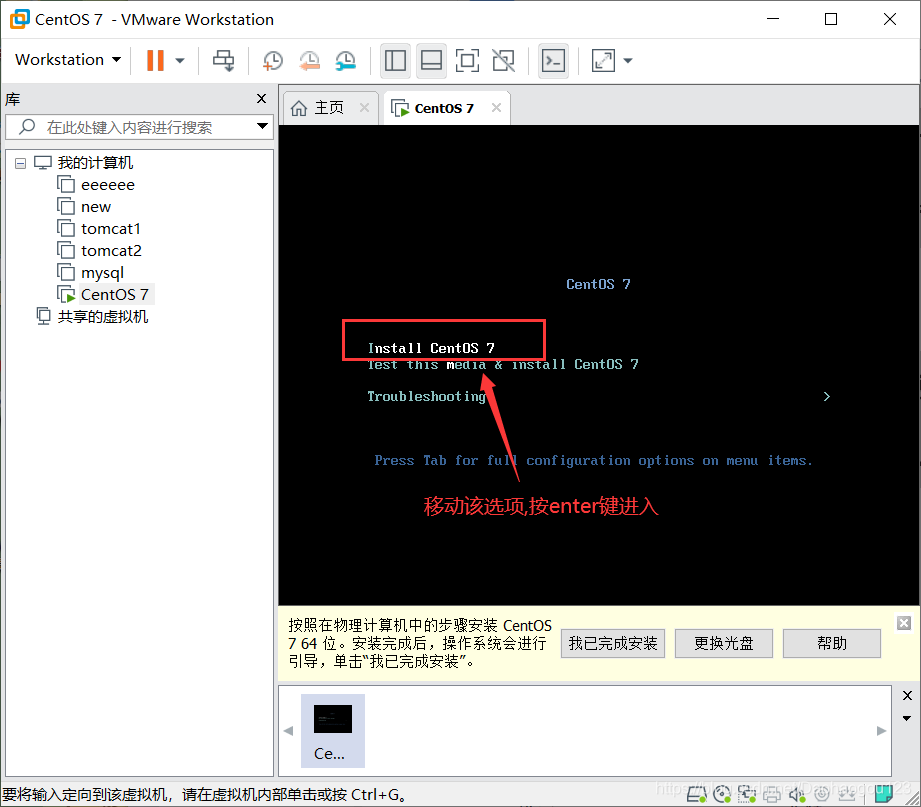Close the CentOS 7 tab
The width and height of the screenshot is (921, 807).
click(496, 107)
